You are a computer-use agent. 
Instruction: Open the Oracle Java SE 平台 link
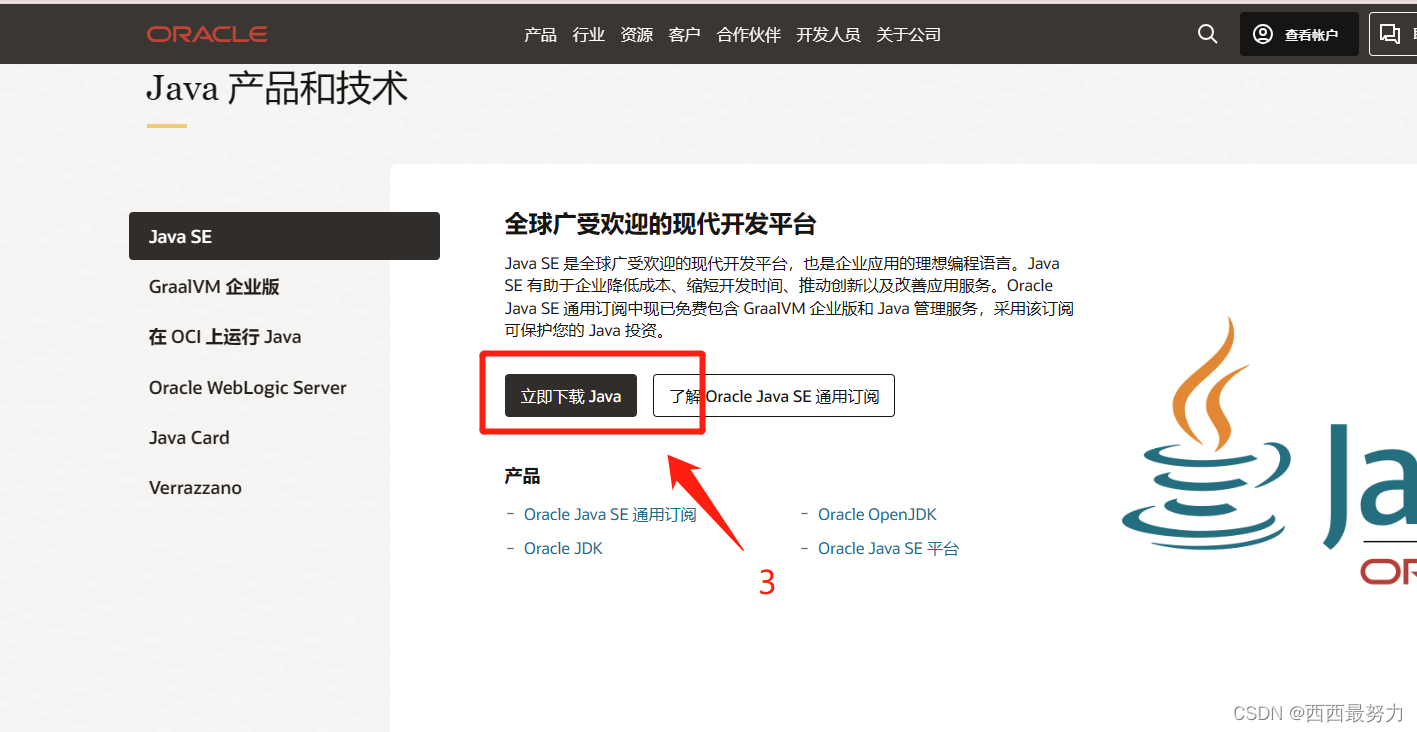[x=888, y=548]
